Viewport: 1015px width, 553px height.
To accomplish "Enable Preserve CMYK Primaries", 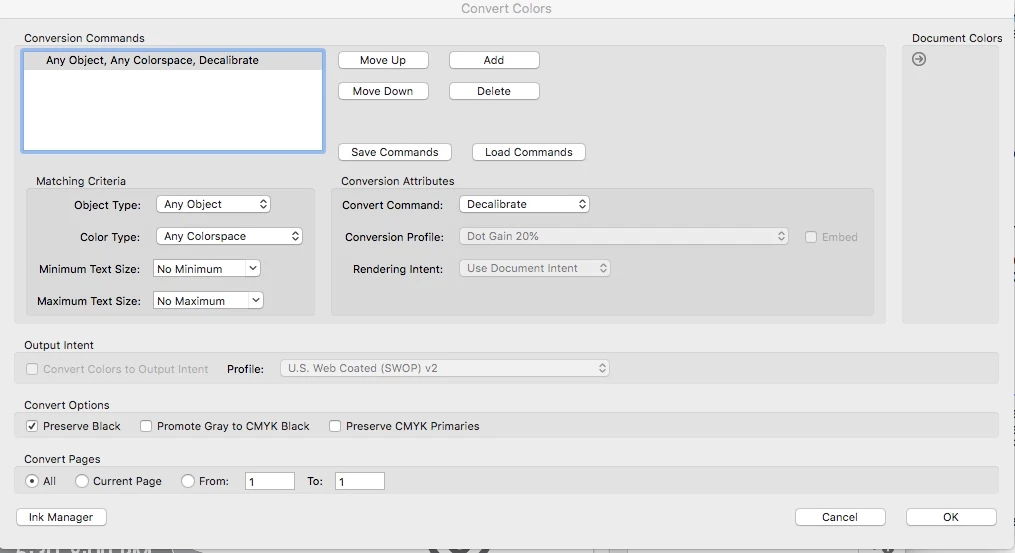I will 335,426.
